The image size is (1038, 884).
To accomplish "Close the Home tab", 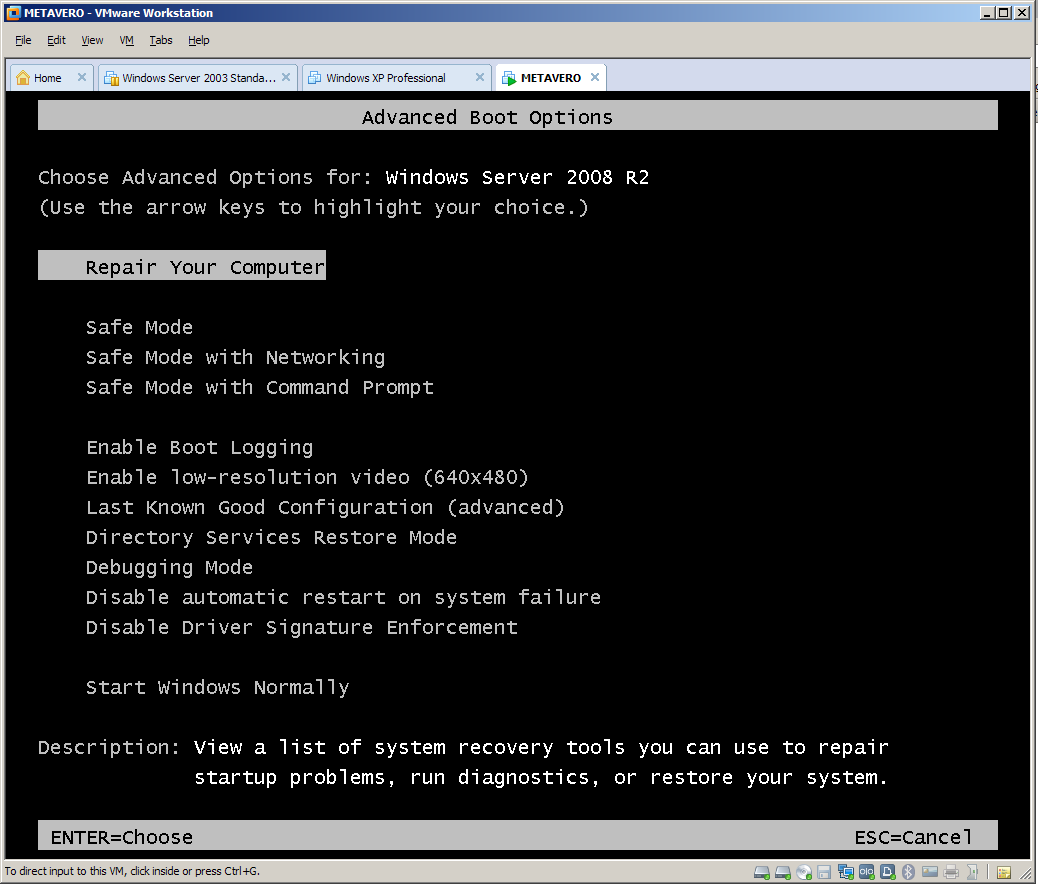I will (x=81, y=77).
